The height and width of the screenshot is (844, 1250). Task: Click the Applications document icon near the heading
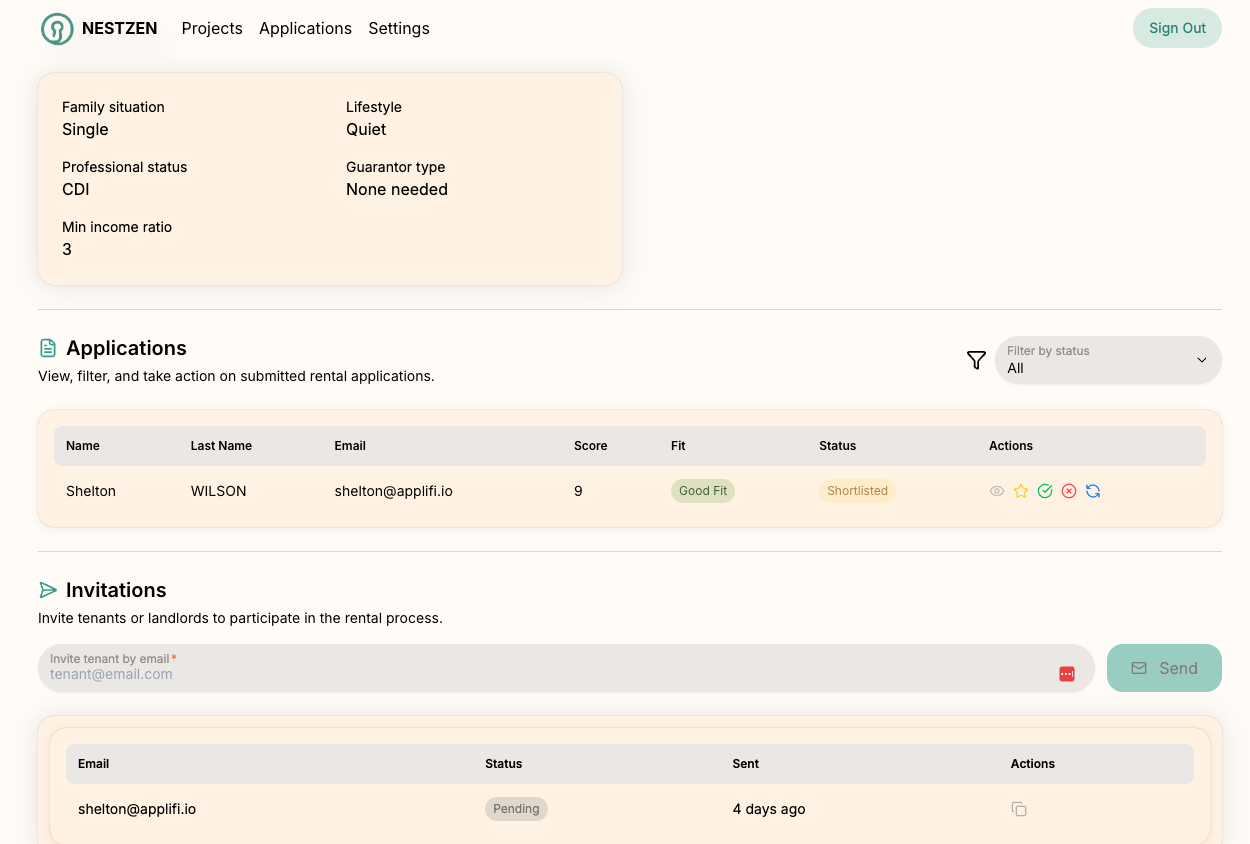pyautogui.click(x=48, y=347)
